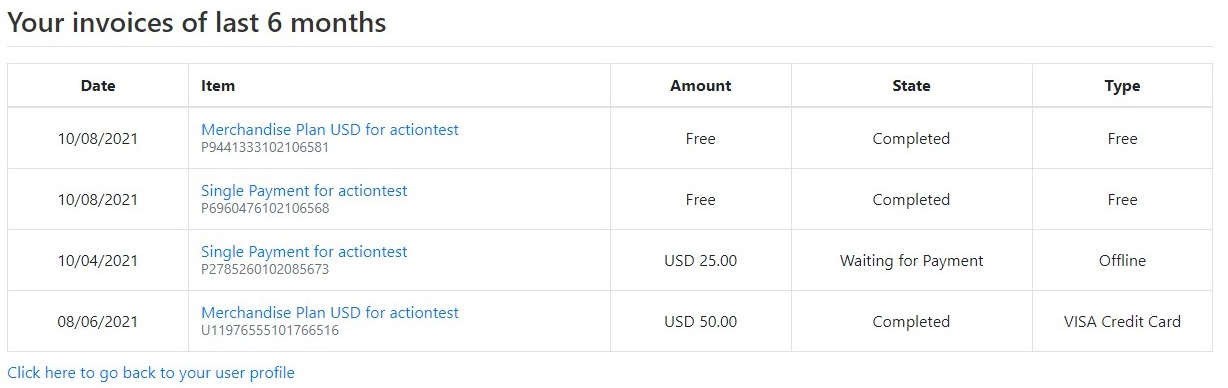Select invoice ID U11976555101766516
This screenshot has width=1228, height=388.
point(270,331)
